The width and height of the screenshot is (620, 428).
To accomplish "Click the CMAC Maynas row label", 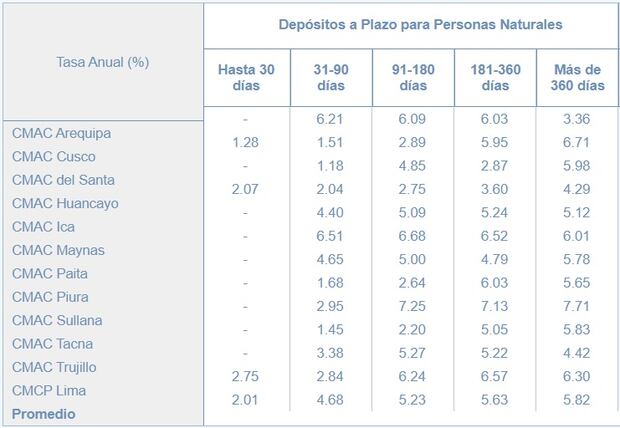I will coord(58,250).
